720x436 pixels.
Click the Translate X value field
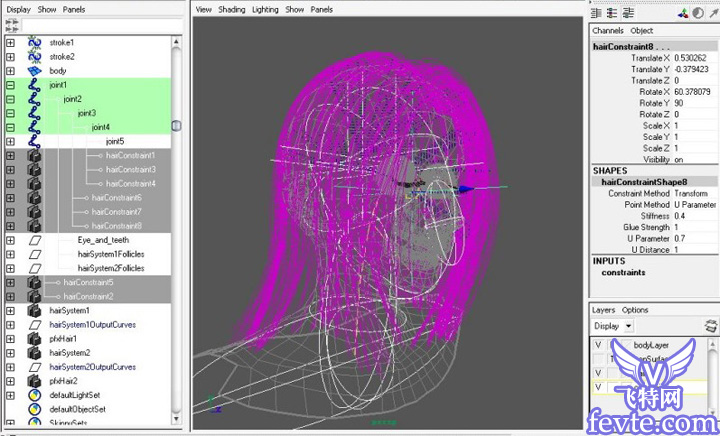pos(695,58)
